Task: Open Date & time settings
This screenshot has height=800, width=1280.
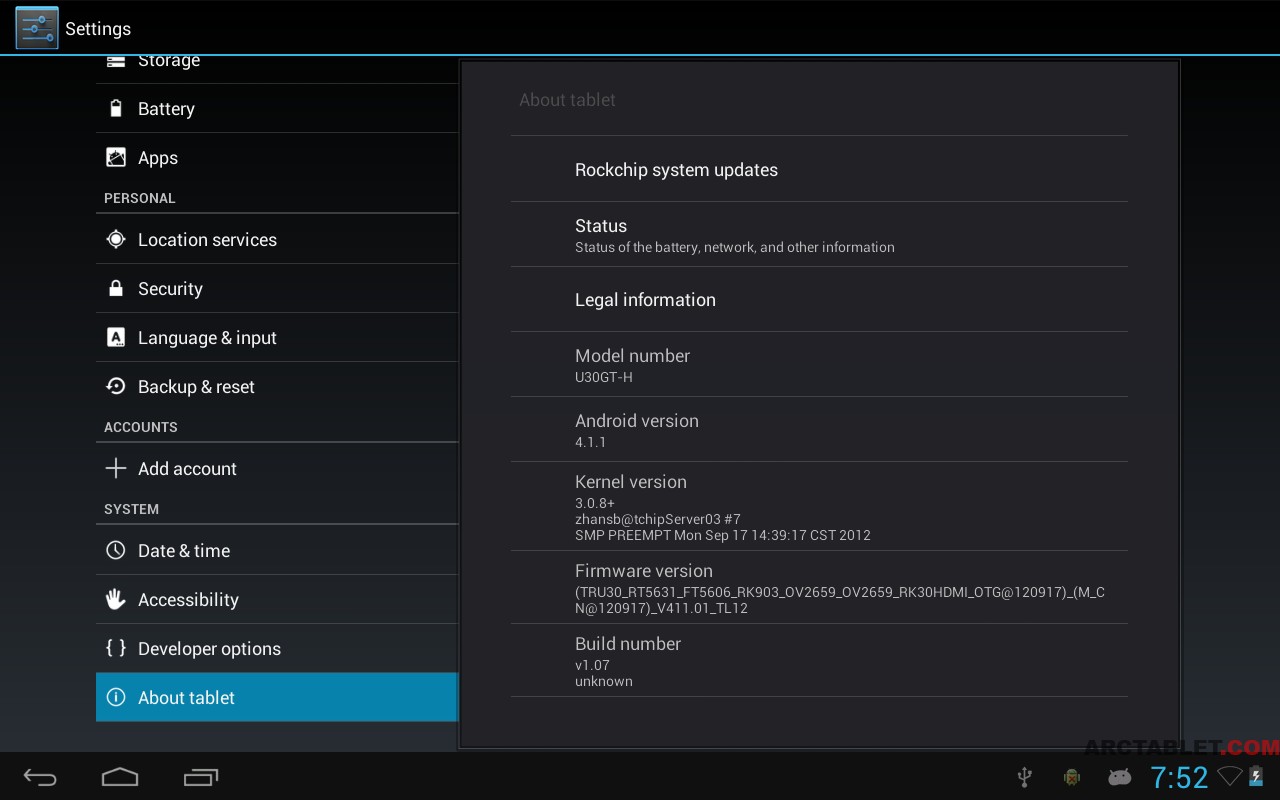Action: point(277,550)
